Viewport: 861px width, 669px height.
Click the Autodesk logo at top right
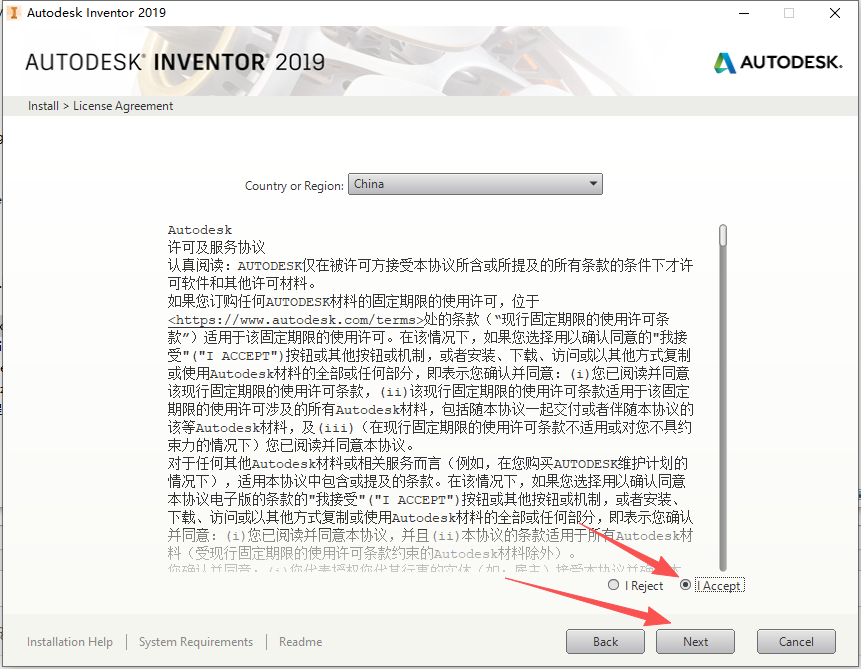[778, 62]
